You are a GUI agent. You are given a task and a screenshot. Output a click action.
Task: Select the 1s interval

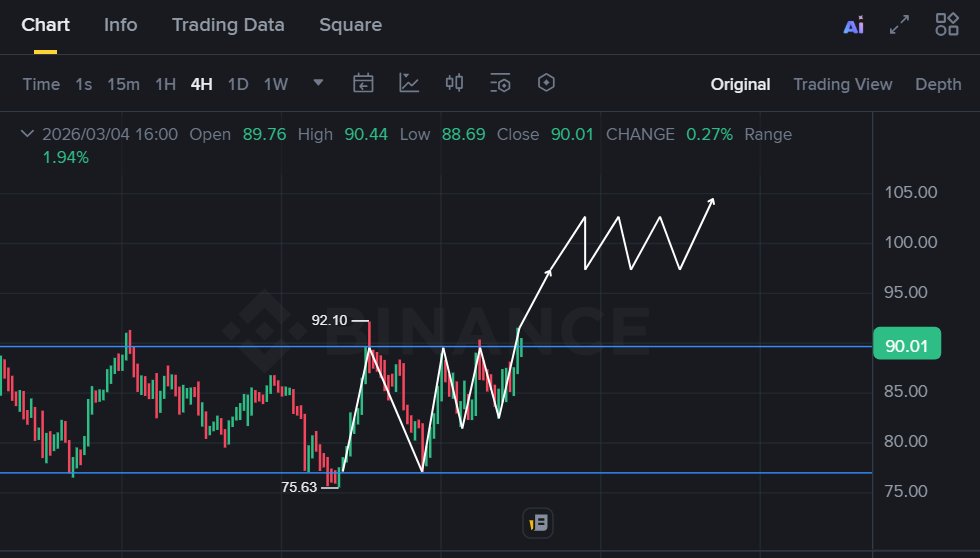tap(84, 84)
